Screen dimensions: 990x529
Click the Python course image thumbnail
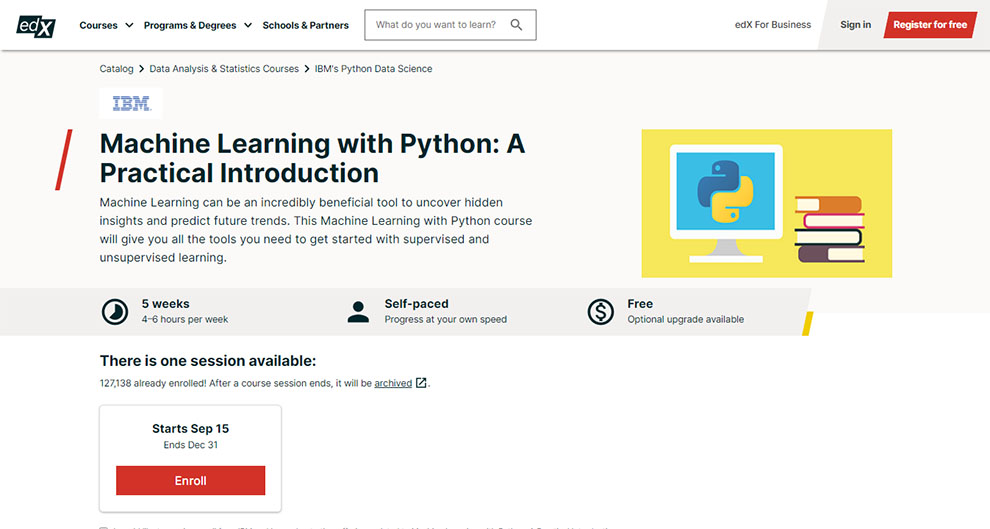point(766,203)
